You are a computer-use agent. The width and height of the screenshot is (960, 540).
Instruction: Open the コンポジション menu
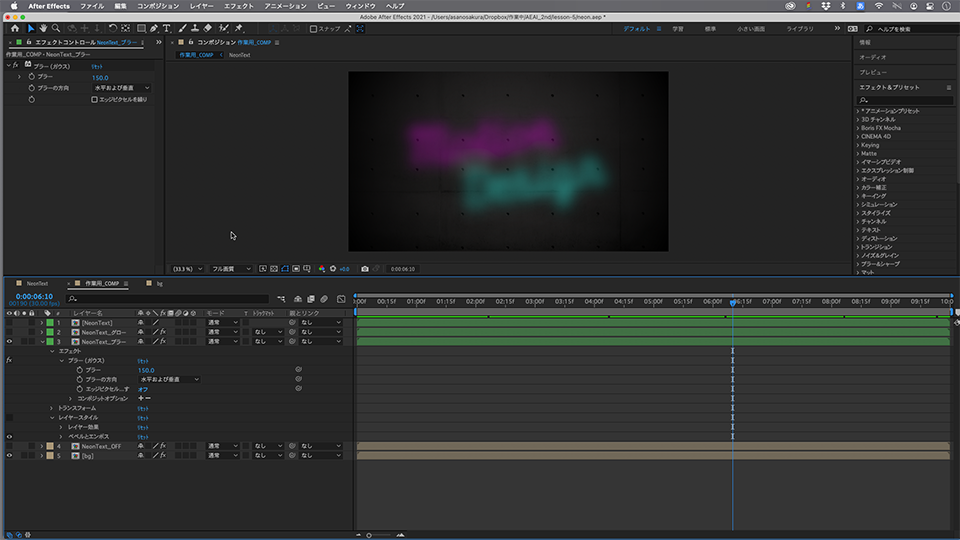click(158, 6)
